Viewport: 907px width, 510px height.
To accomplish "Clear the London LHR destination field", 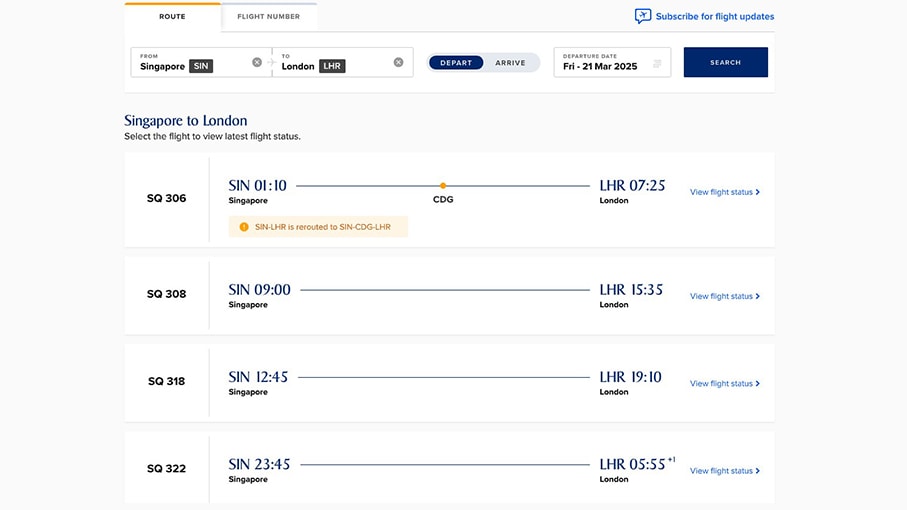I will click(399, 62).
